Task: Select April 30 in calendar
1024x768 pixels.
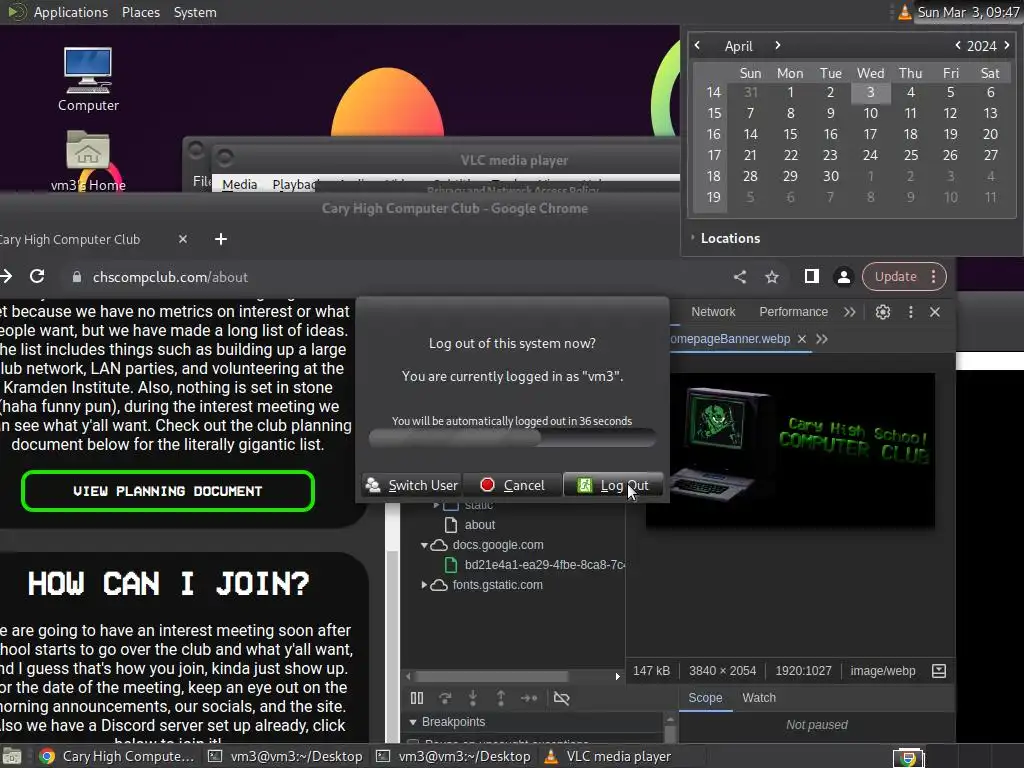Action: (831, 176)
